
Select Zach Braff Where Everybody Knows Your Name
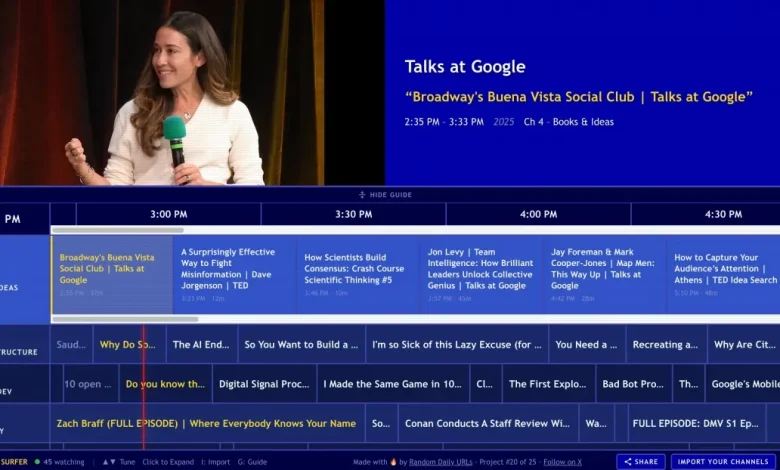pyautogui.click(x=207, y=423)
